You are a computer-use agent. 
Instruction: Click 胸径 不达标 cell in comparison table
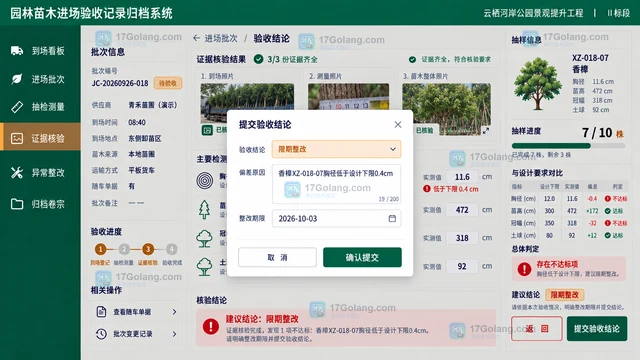(x=616, y=199)
